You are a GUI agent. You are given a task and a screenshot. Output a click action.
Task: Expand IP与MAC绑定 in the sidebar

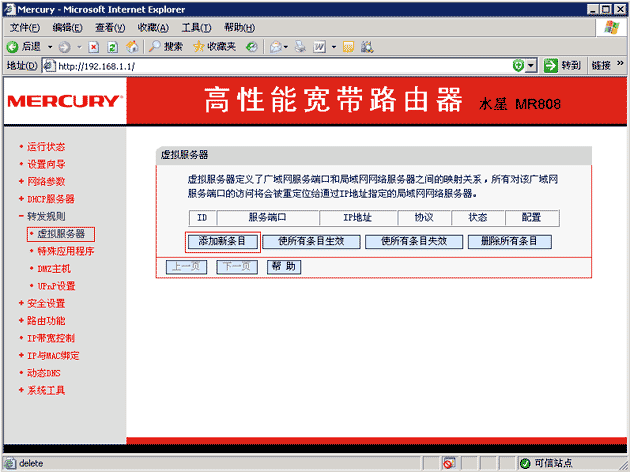pyautogui.click(x=53, y=356)
